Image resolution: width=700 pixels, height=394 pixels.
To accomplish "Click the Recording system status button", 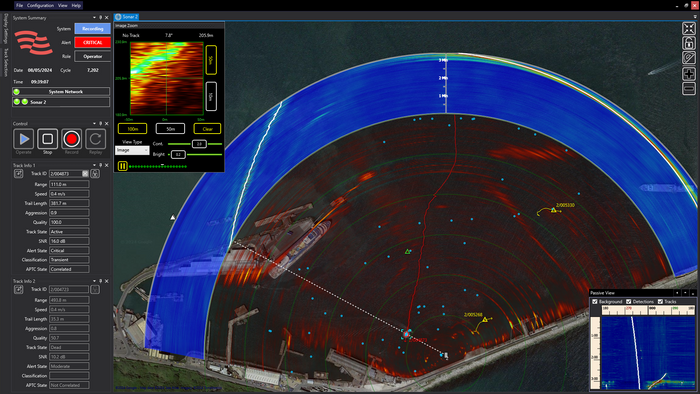I will pos(92,29).
